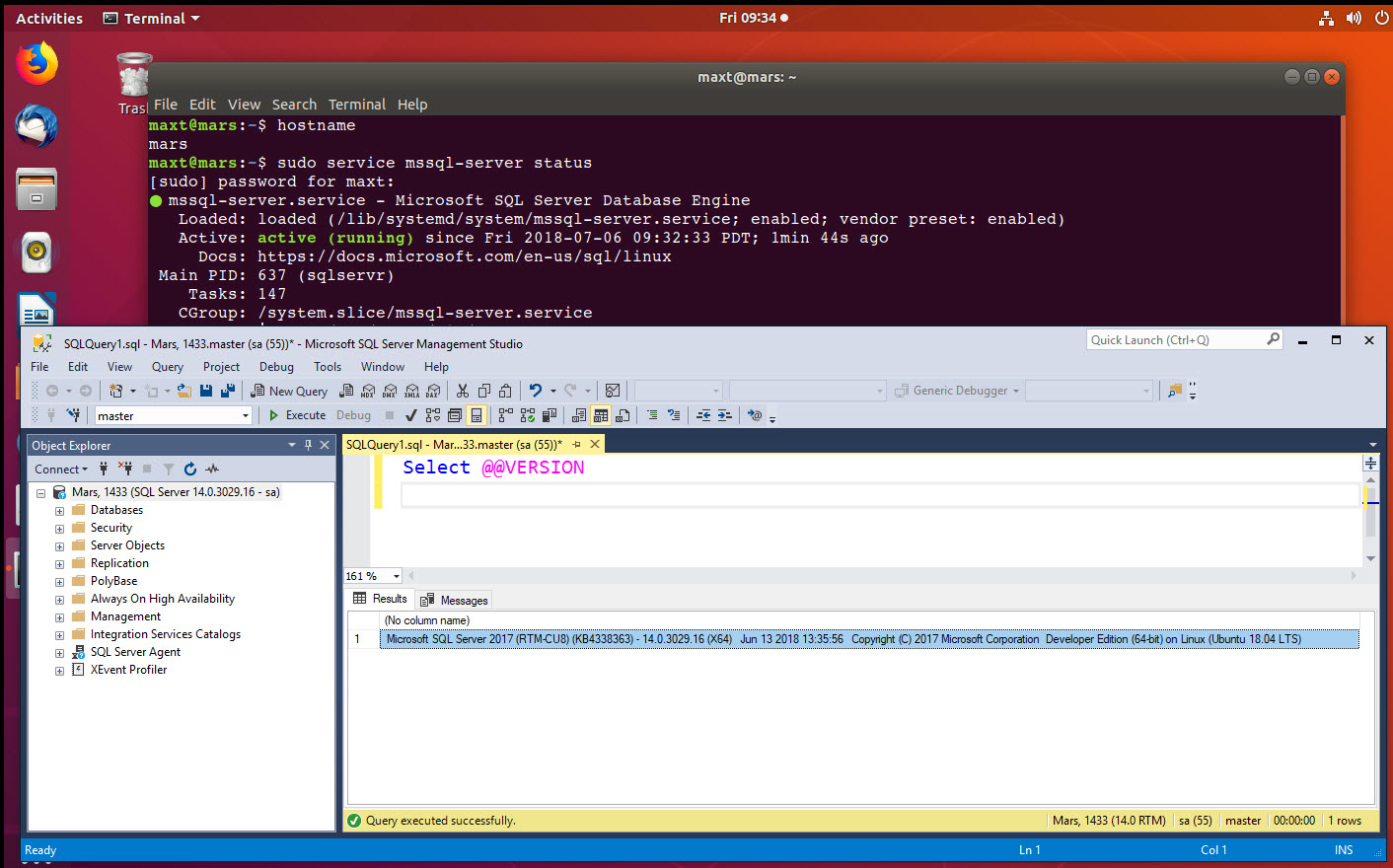Toggle Object Explorer auto-hide pin
The image size is (1393, 868).
(308, 445)
